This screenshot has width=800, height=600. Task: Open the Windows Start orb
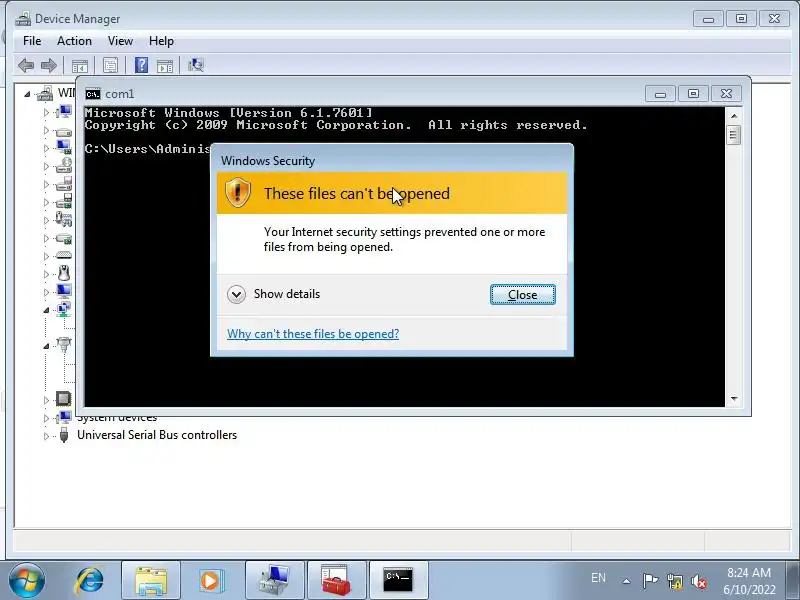[27, 581]
